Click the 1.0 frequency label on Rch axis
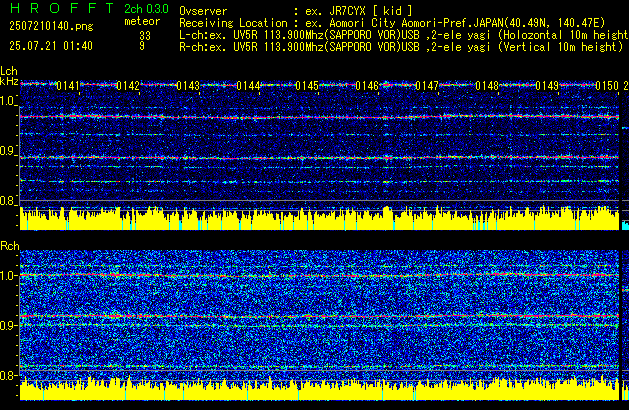Screen dimensions: 629x410 pyautogui.click(x=8, y=275)
